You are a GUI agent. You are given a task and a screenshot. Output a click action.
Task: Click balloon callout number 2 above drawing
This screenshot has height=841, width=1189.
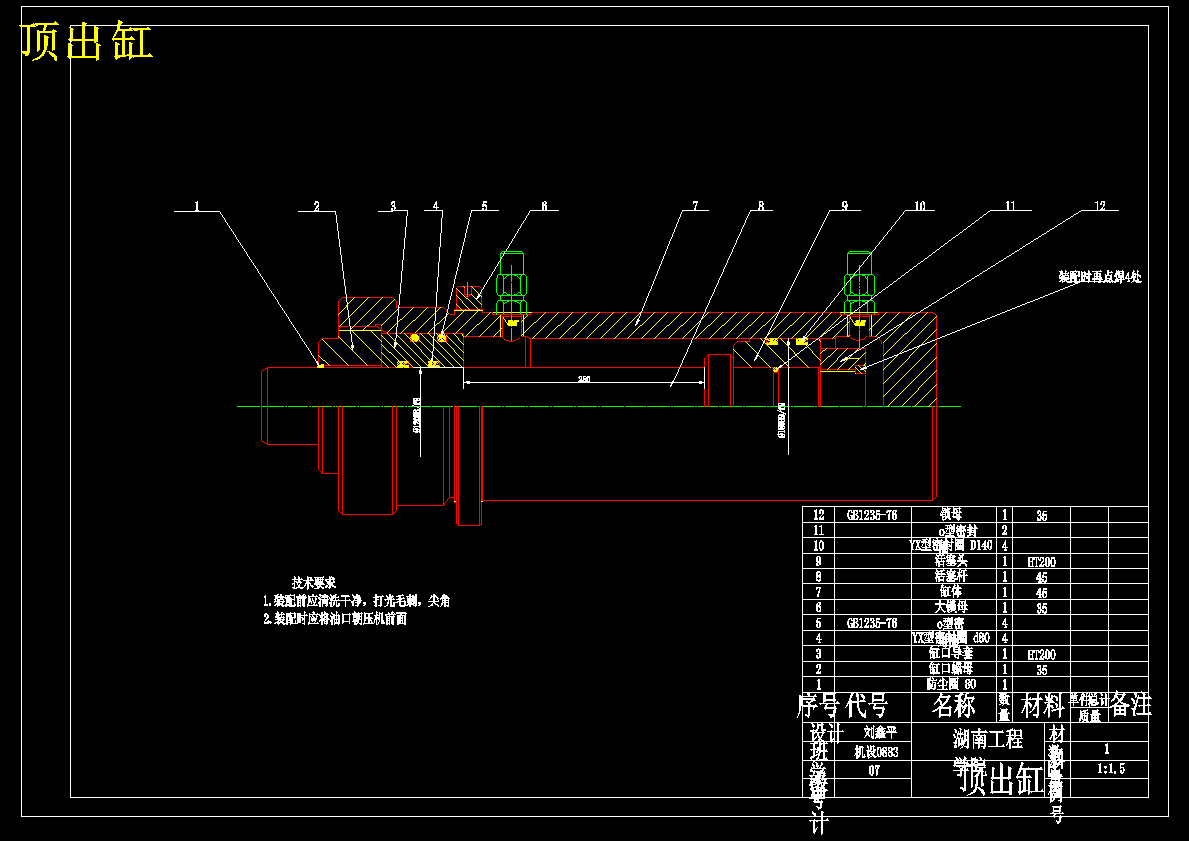(x=317, y=206)
